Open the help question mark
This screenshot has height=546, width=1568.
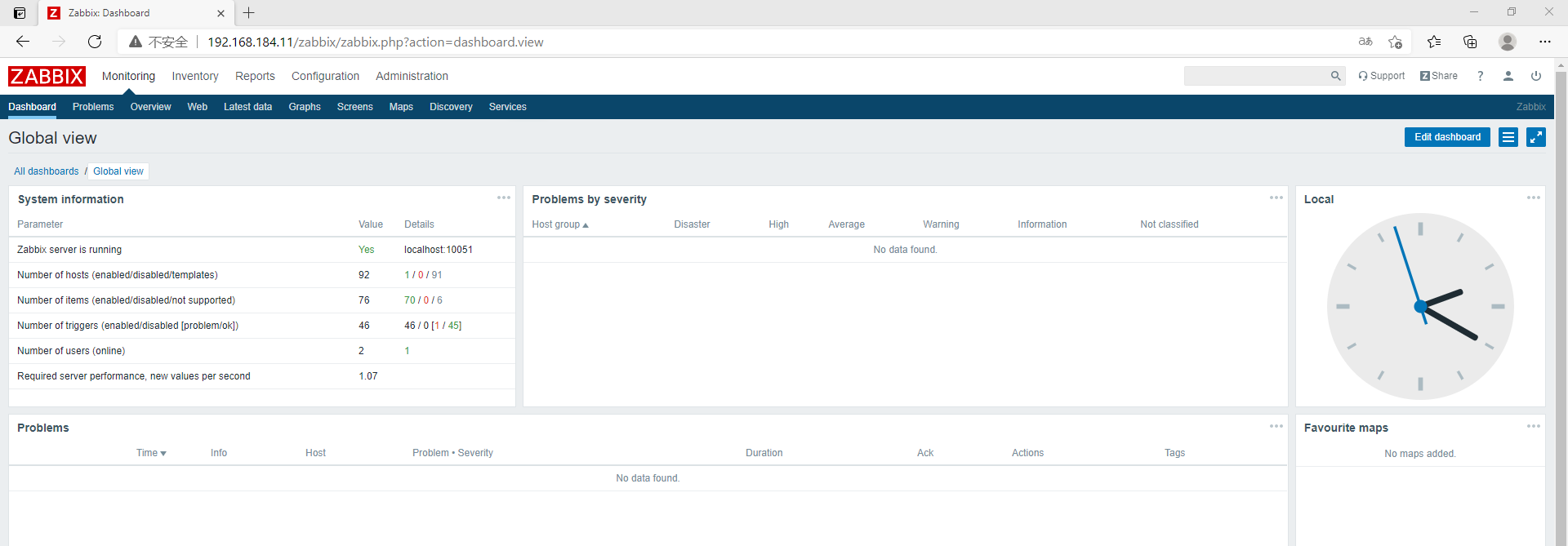tap(1481, 76)
